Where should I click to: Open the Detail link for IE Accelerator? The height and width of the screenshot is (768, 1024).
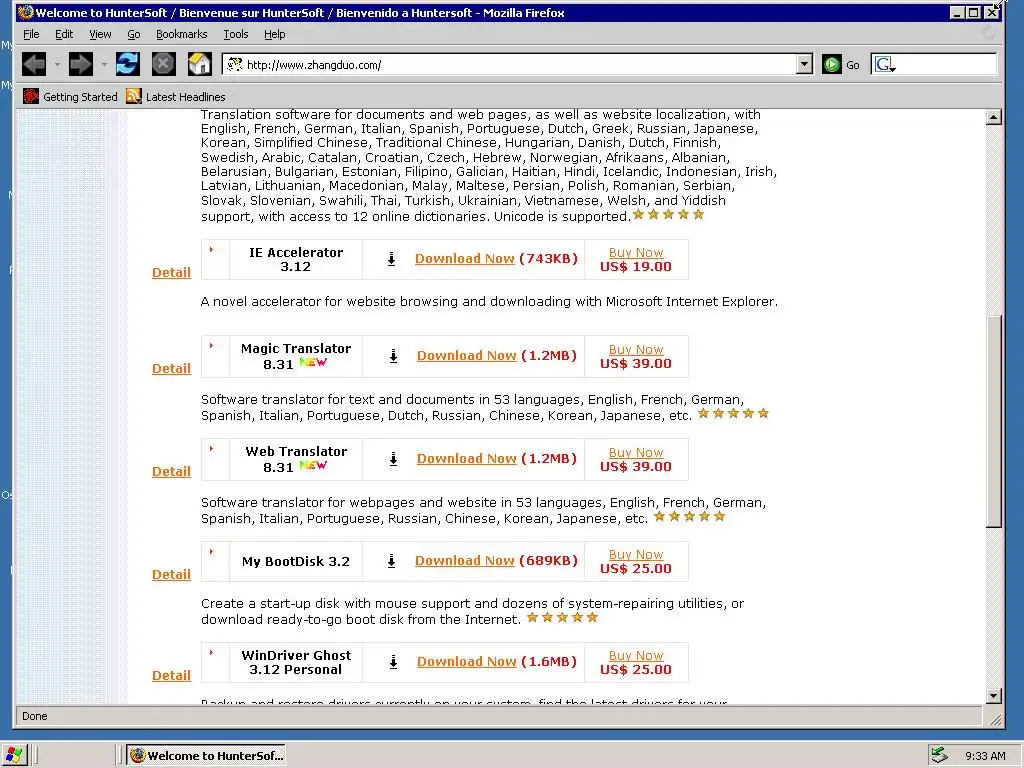(x=171, y=272)
